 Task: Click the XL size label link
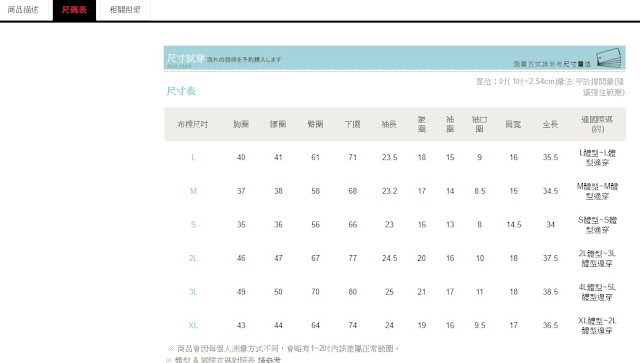[193, 325]
